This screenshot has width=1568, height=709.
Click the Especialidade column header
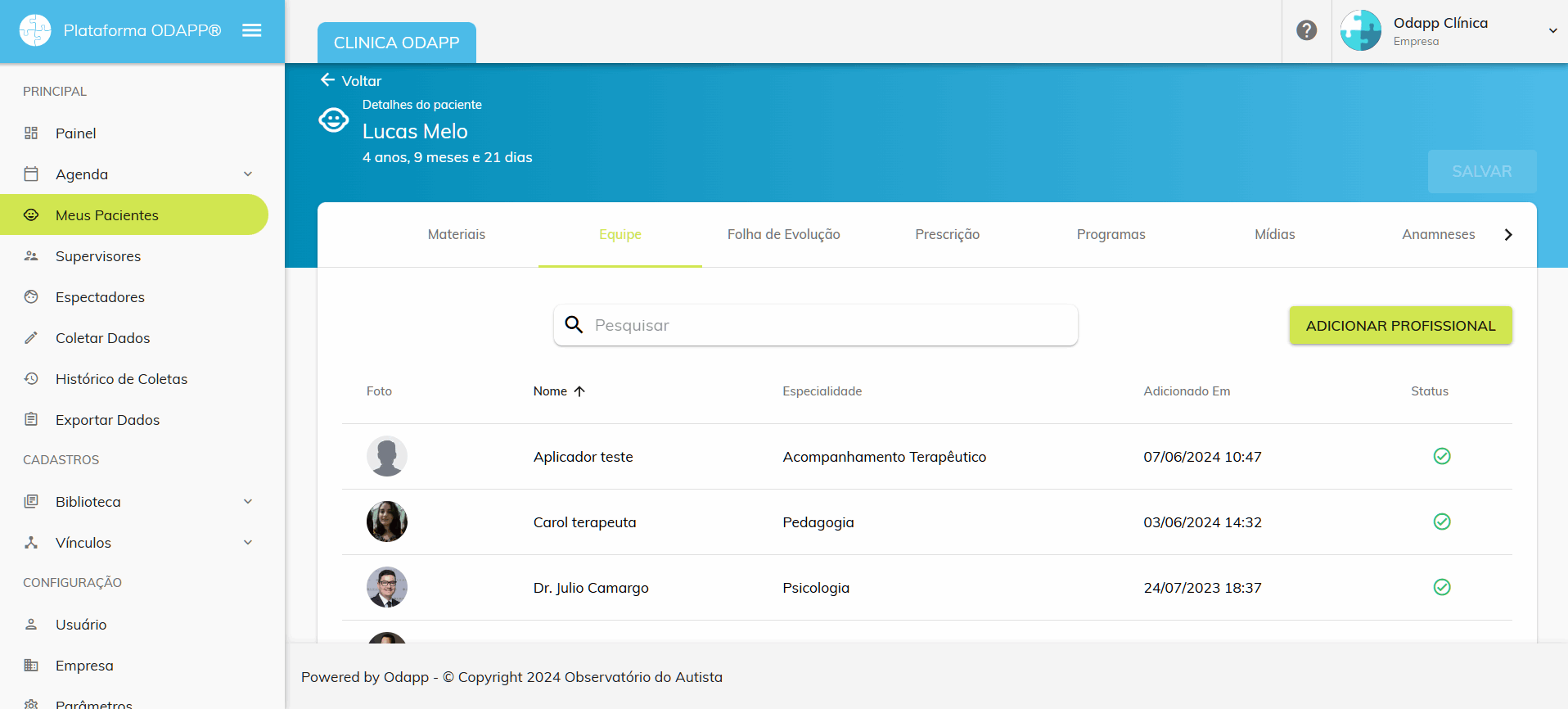pos(822,391)
